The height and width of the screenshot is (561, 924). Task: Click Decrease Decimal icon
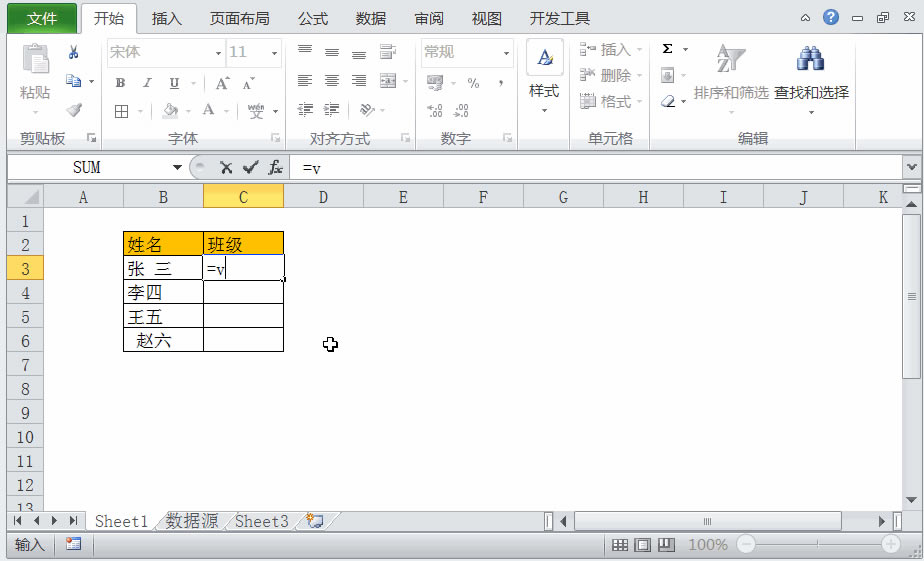[461, 110]
